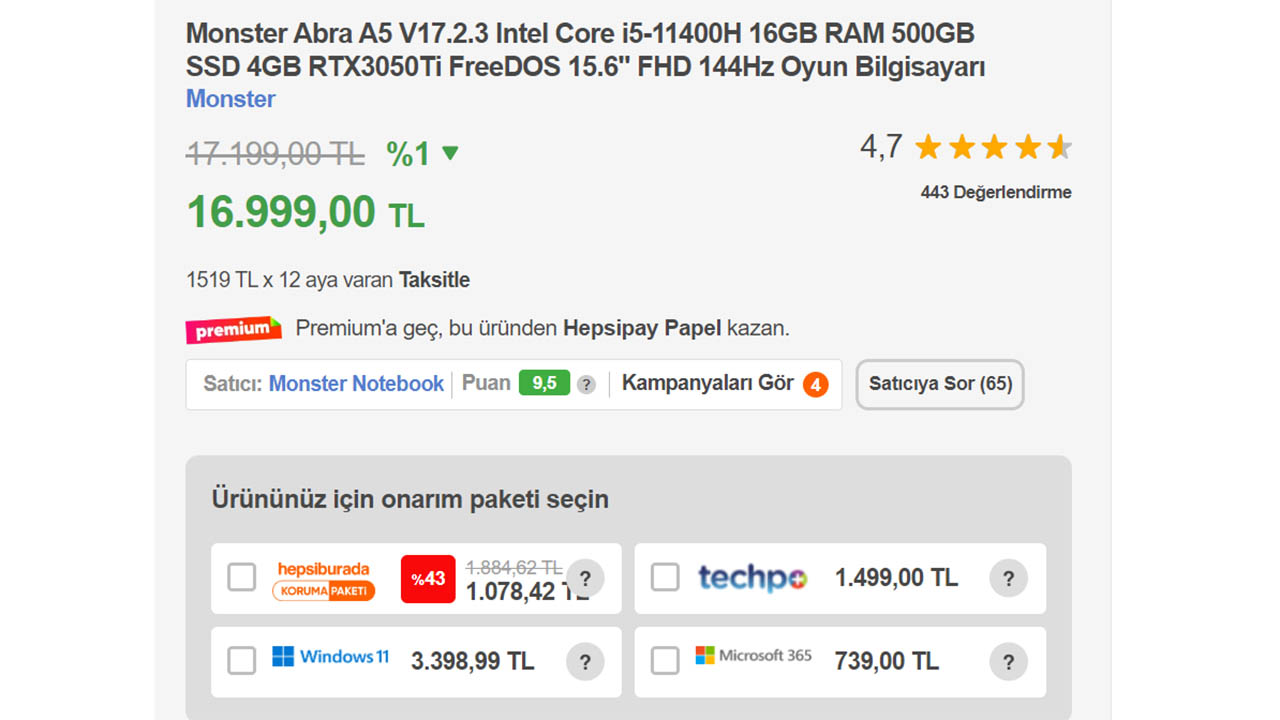This screenshot has width=1280, height=720.
Task: Click the Windows 11 logo
Action: pyautogui.click(x=330, y=657)
